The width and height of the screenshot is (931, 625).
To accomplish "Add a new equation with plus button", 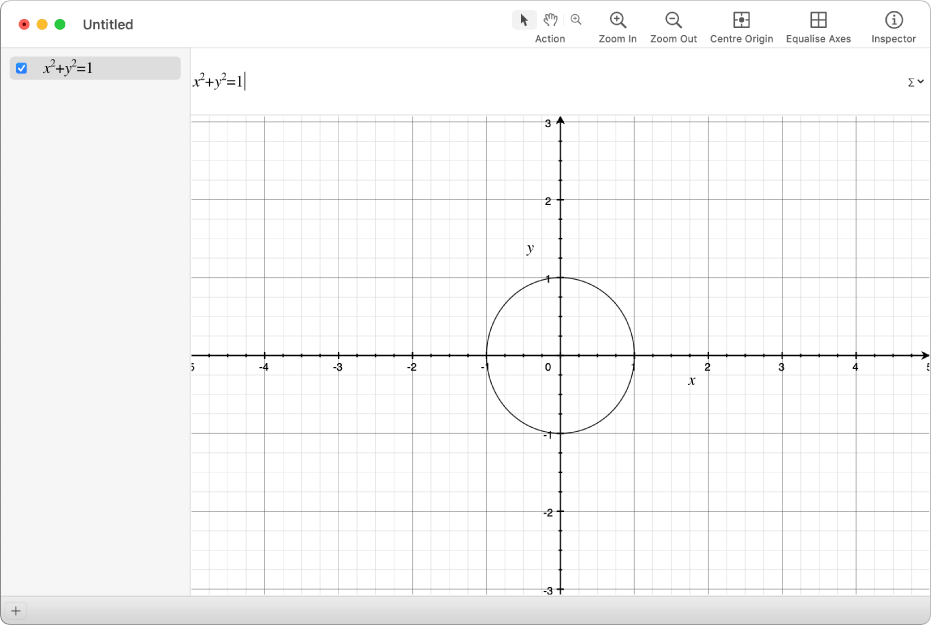I will (17, 610).
